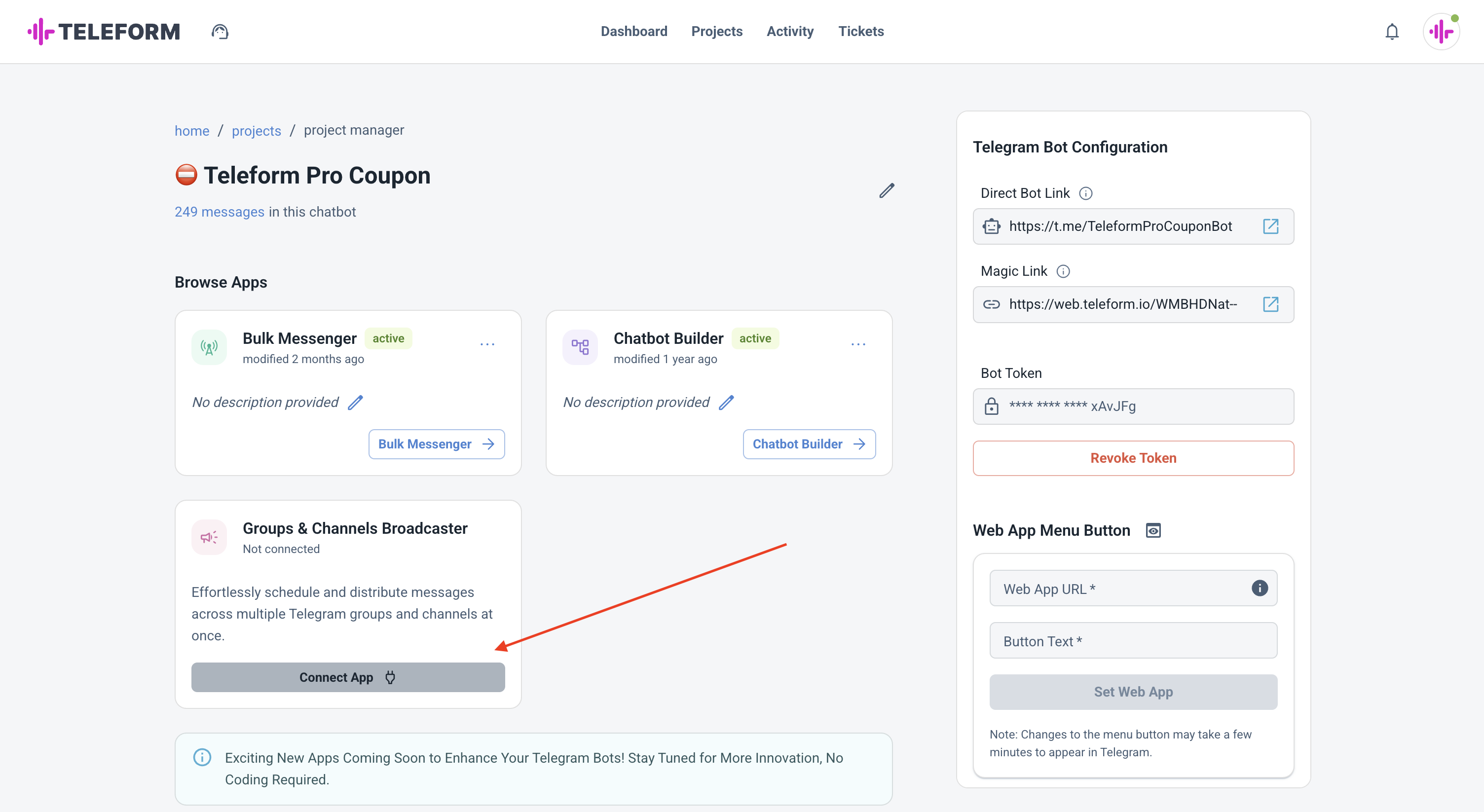The image size is (1484, 812).
Task: Click the Magic Link info icon
Action: [1064, 271]
